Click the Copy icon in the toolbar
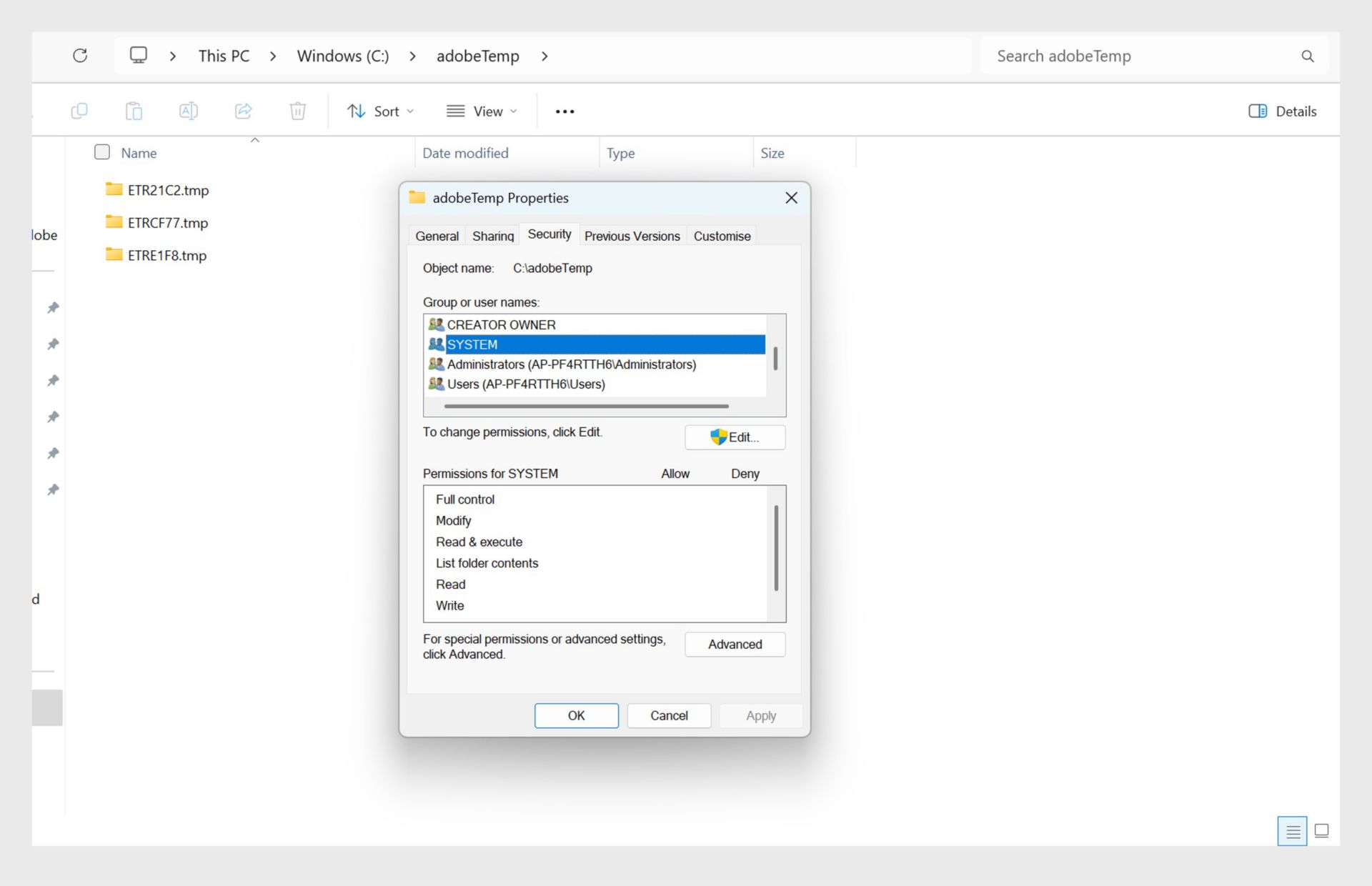The height and width of the screenshot is (886, 1372). pos(80,111)
